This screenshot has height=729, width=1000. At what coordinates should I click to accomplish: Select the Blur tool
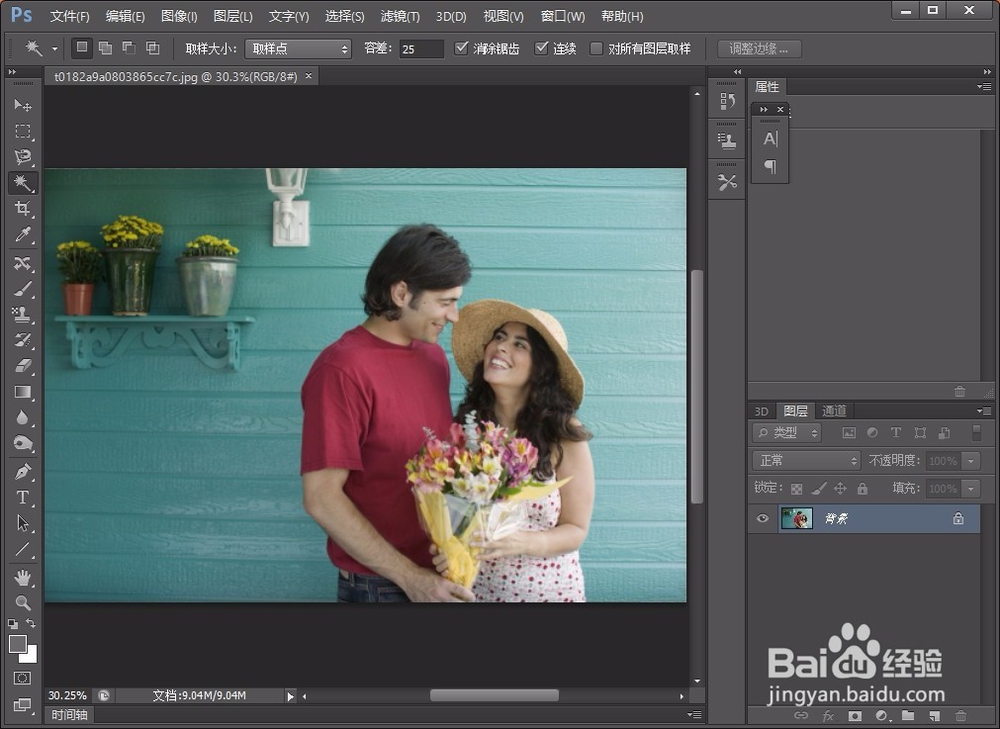point(23,418)
